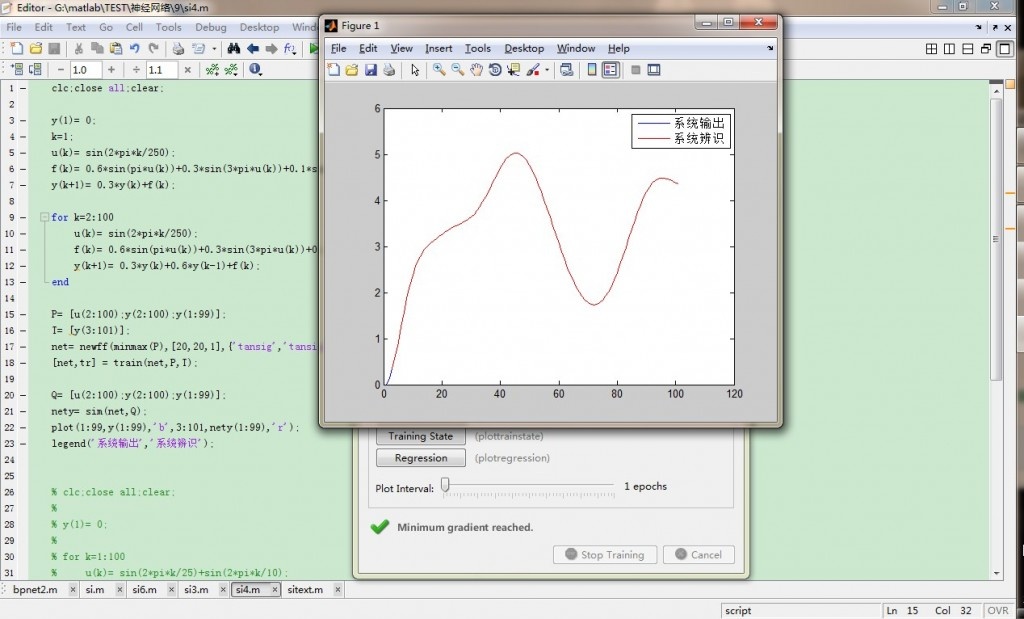The width and height of the screenshot is (1024, 619).
Task: Create a new figure in Figure 1 toolbar
Action: [x=334, y=70]
